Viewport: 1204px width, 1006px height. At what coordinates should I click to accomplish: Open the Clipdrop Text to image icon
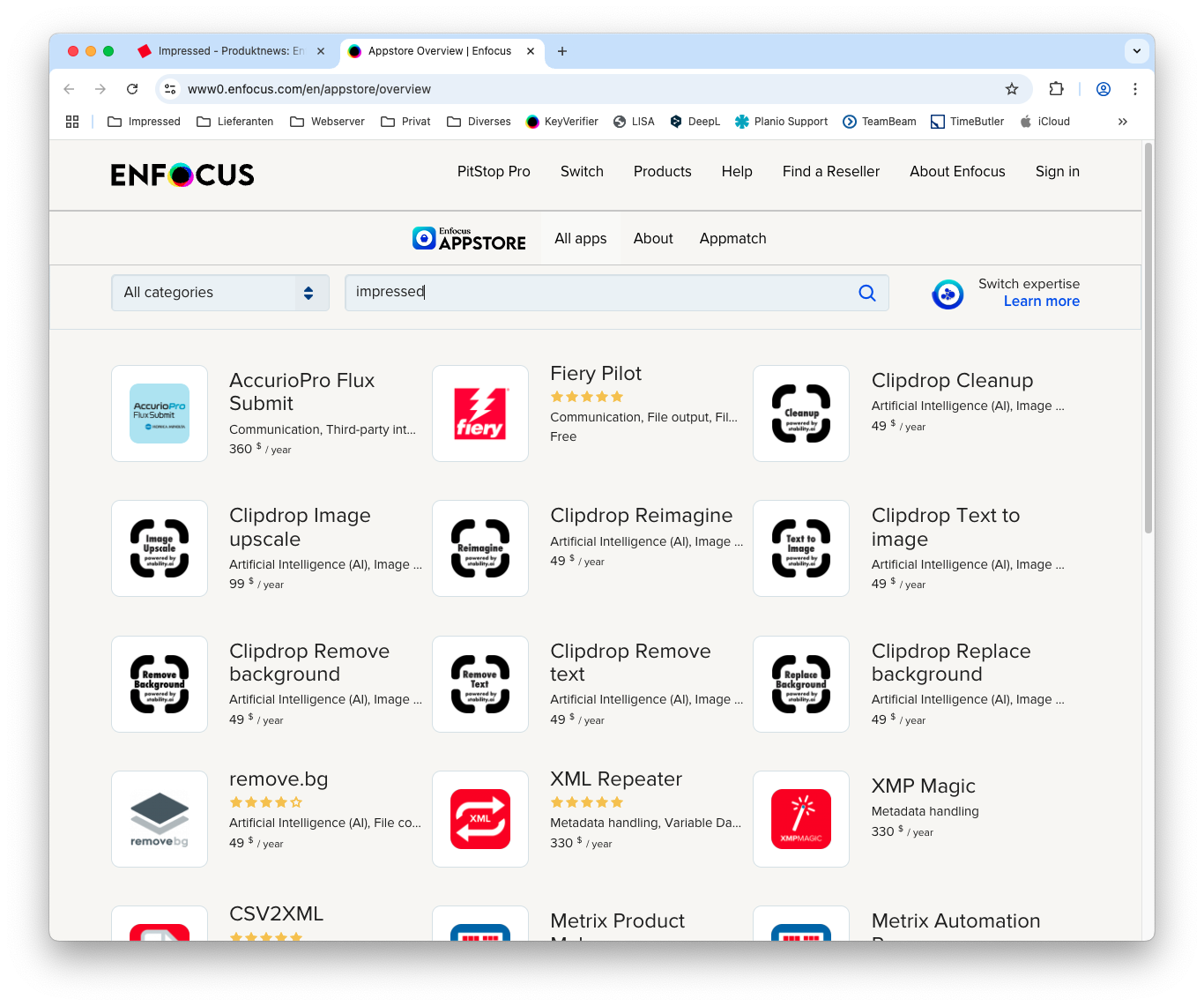click(800, 548)
